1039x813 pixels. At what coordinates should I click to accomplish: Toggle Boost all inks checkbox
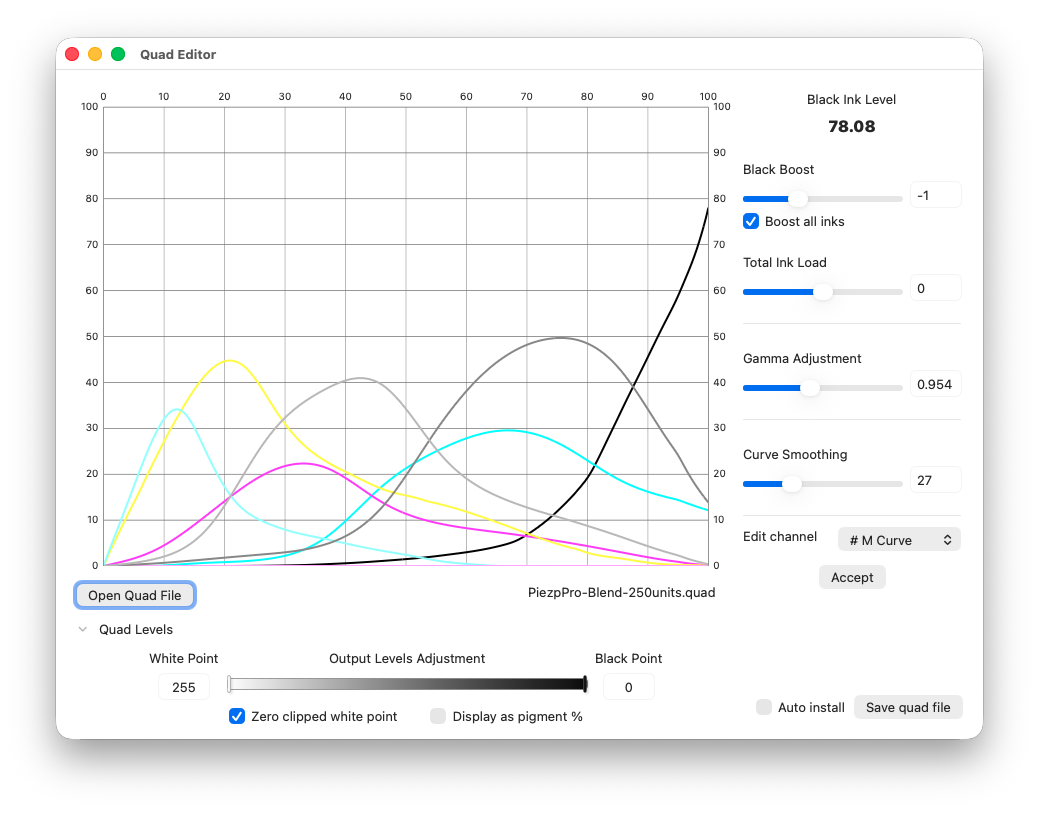click(x=751, y=221)
